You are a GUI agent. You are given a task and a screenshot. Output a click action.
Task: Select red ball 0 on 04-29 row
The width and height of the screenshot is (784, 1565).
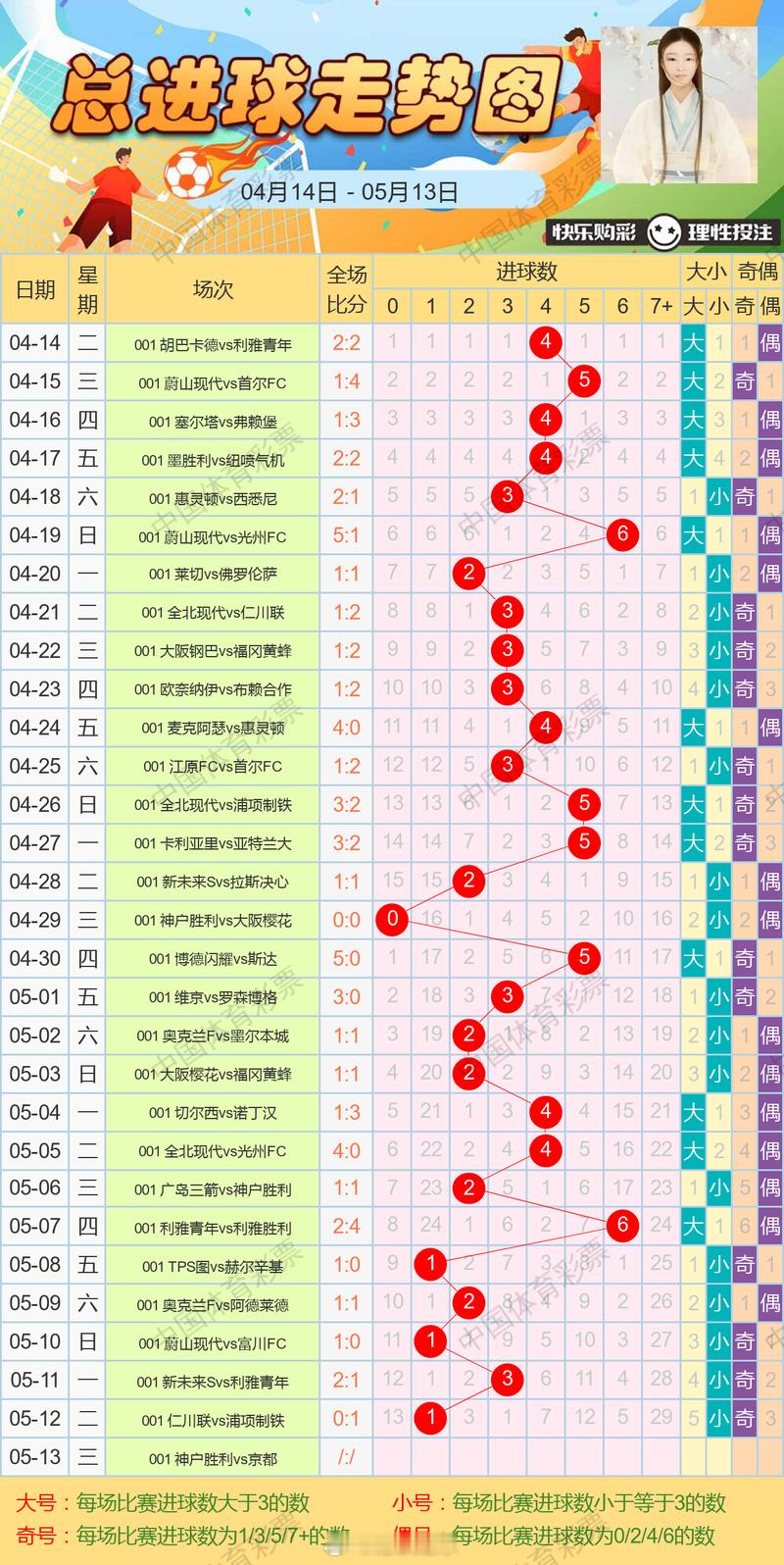point(392,919)
